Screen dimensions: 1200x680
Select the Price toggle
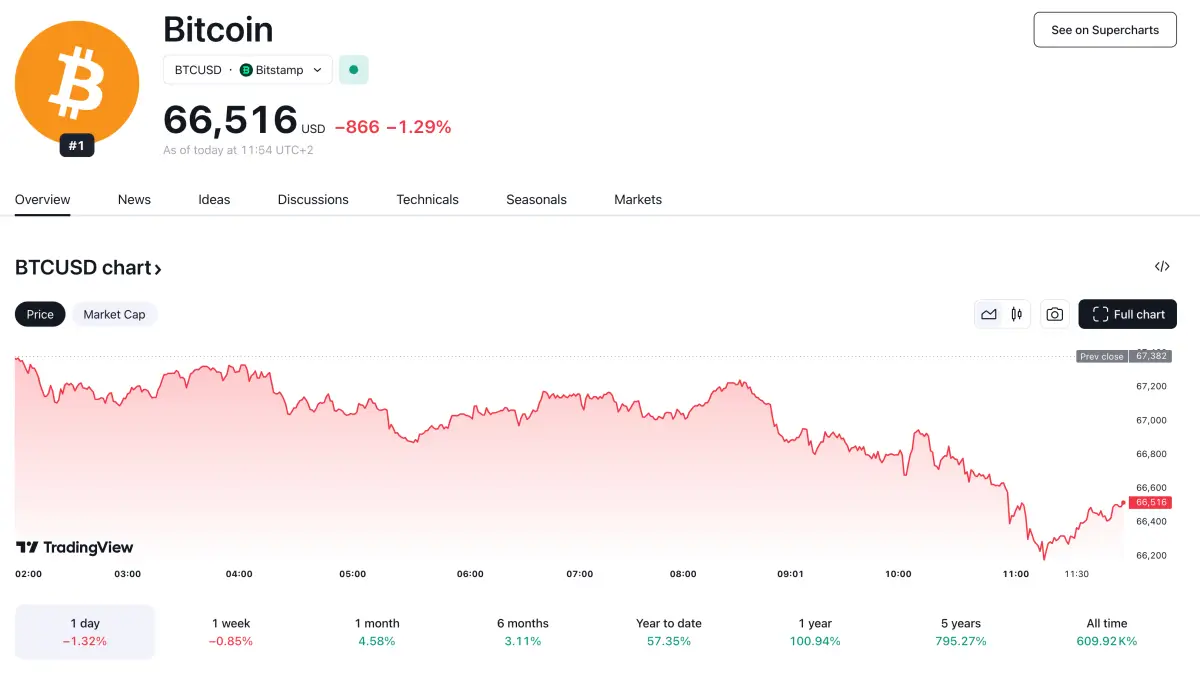coord(40,314)
